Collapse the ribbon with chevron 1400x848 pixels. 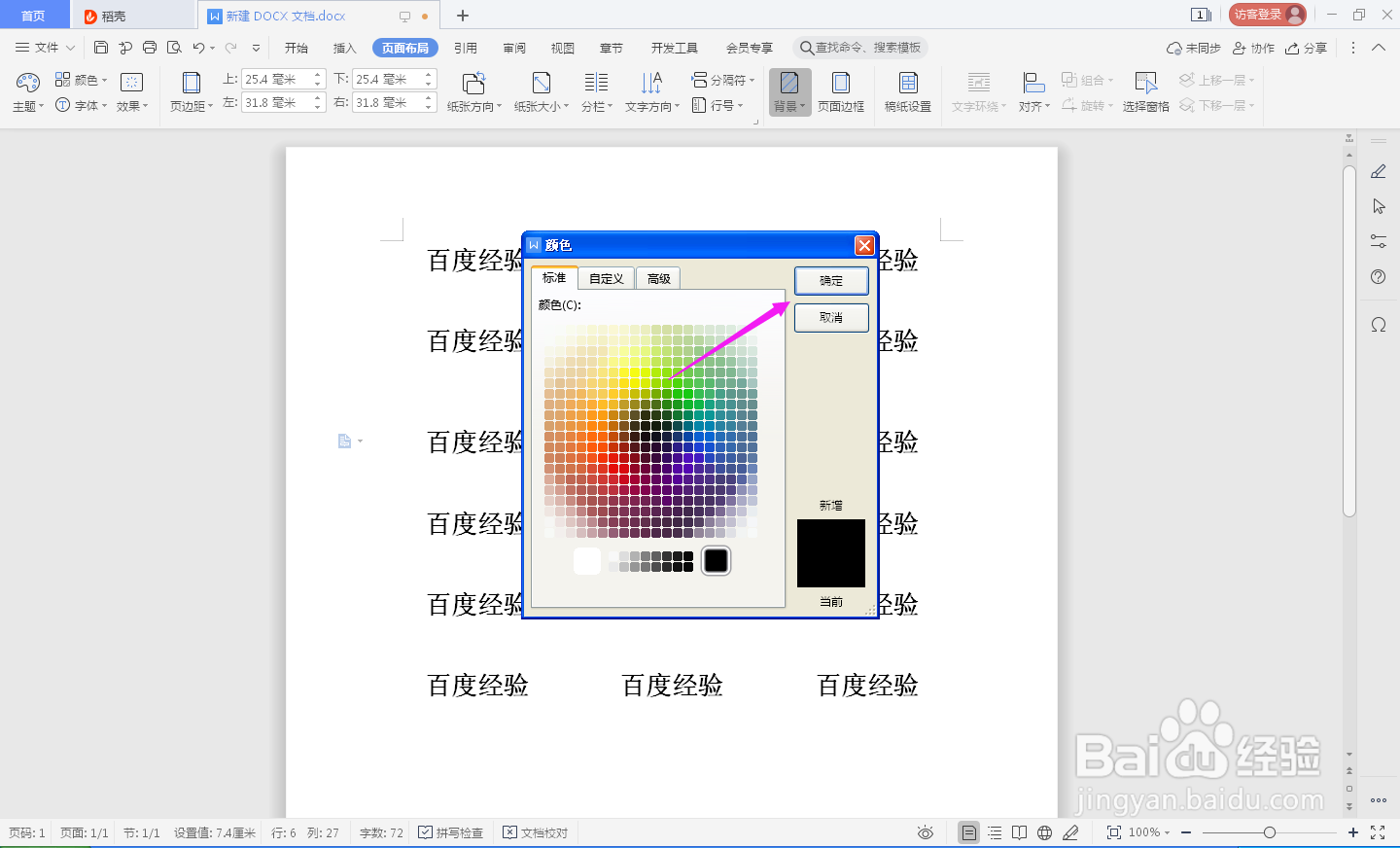1379,48
